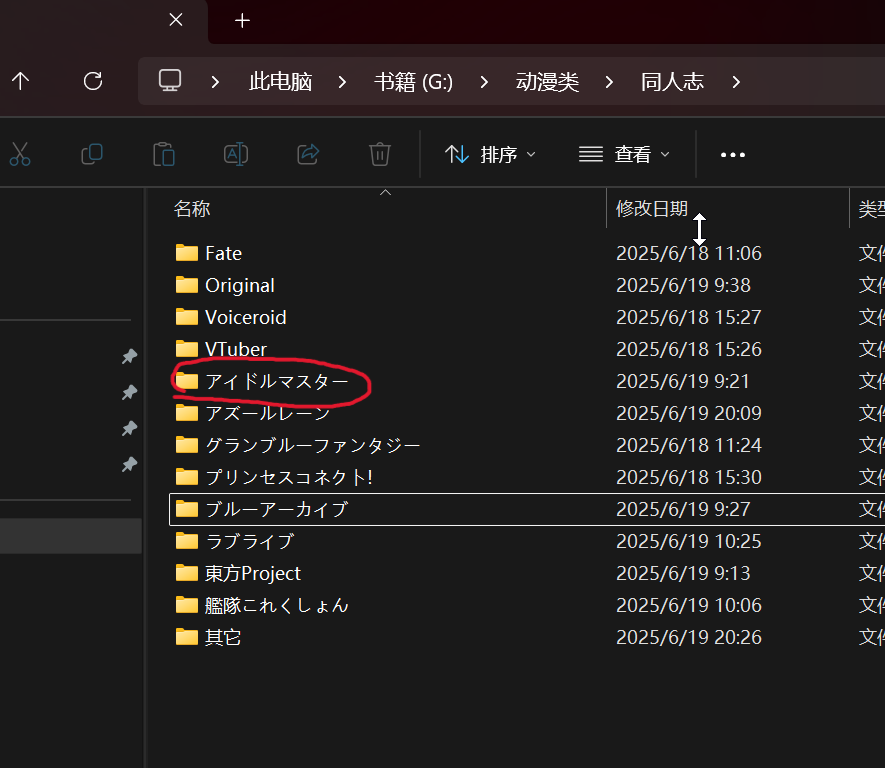Click date 2025/6/19 10:25 of ラブライブ
The width and height of the screenshot is (885, 768).
689,541
